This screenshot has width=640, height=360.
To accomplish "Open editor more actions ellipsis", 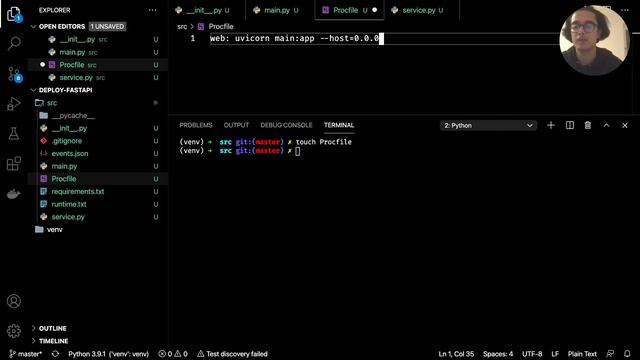I will click(x=625, y=10).
